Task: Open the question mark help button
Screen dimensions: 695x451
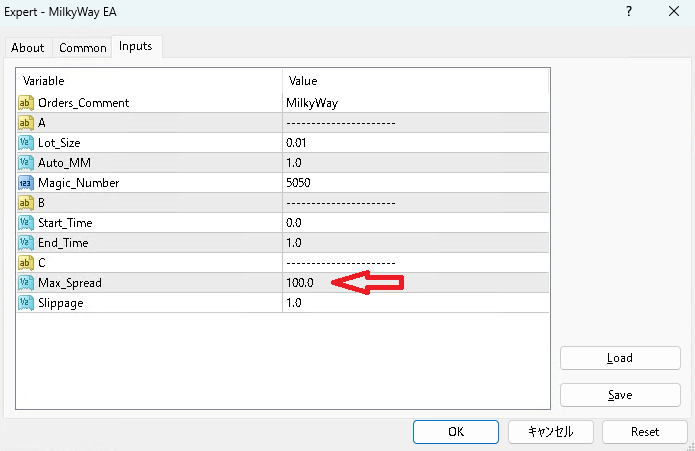Action: tap(629, 12)
